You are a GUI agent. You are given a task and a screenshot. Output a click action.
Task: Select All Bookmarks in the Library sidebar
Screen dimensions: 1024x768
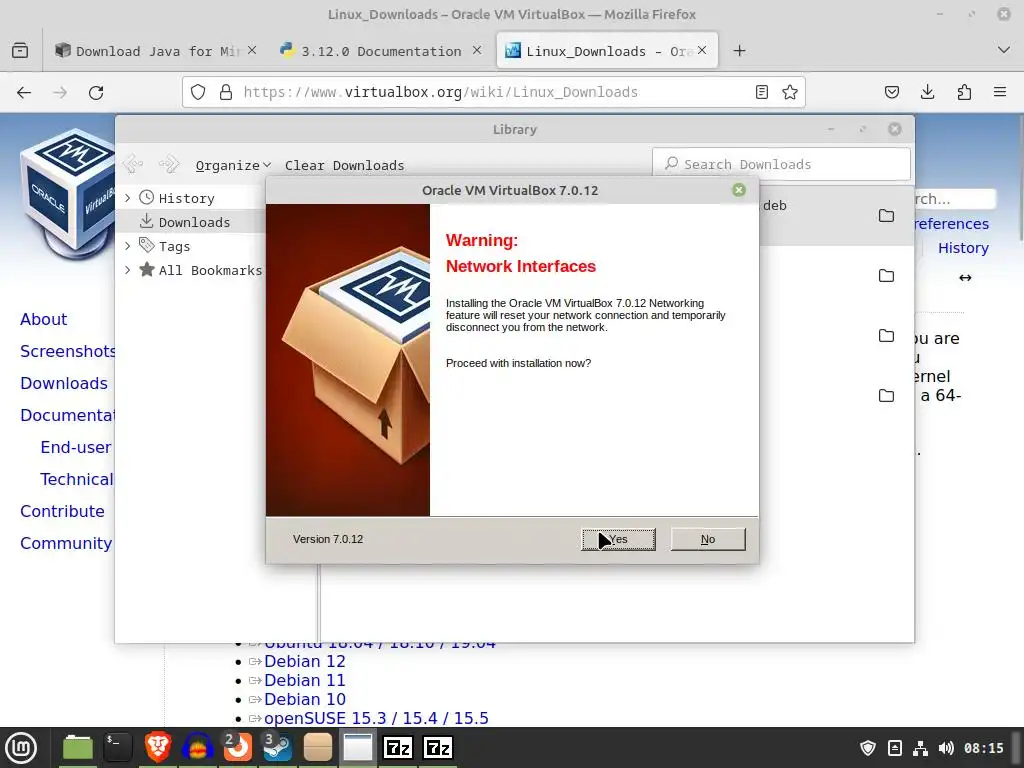click(x=210, y=270)
